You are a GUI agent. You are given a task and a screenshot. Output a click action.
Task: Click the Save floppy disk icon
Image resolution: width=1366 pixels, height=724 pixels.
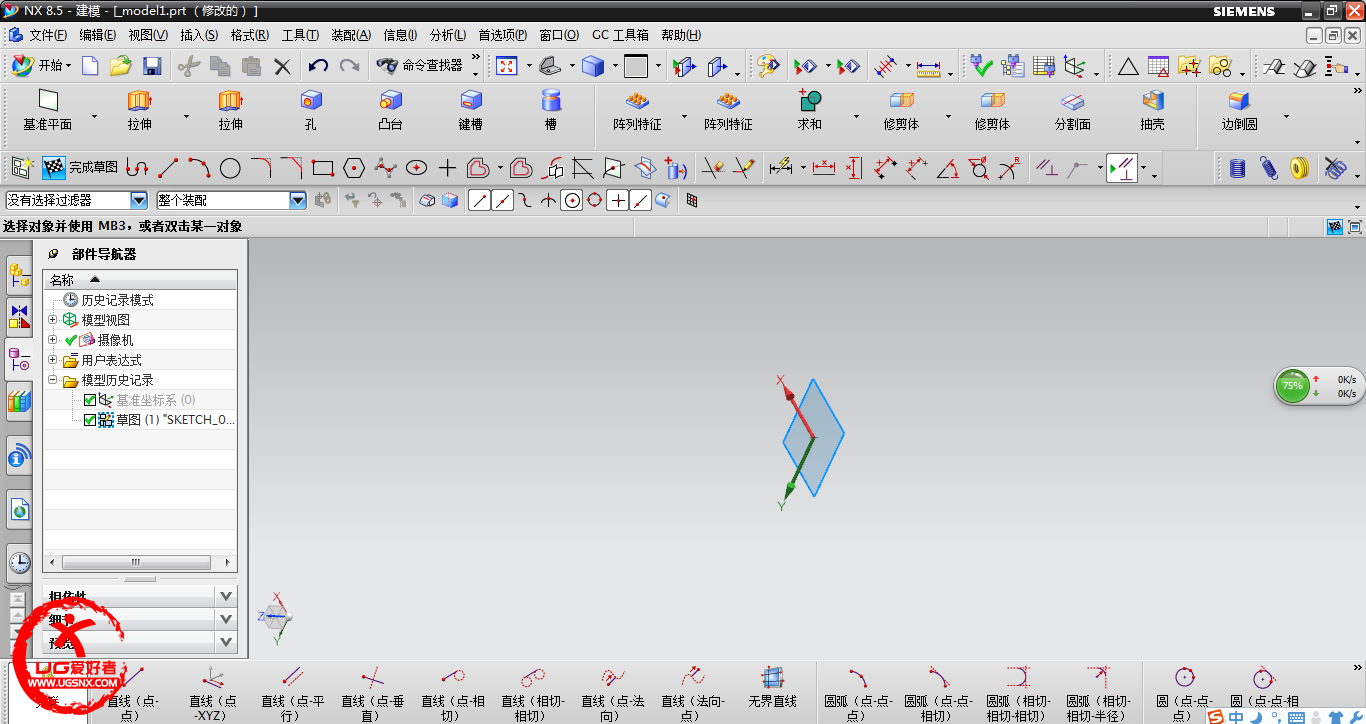(x=152, y=66)
